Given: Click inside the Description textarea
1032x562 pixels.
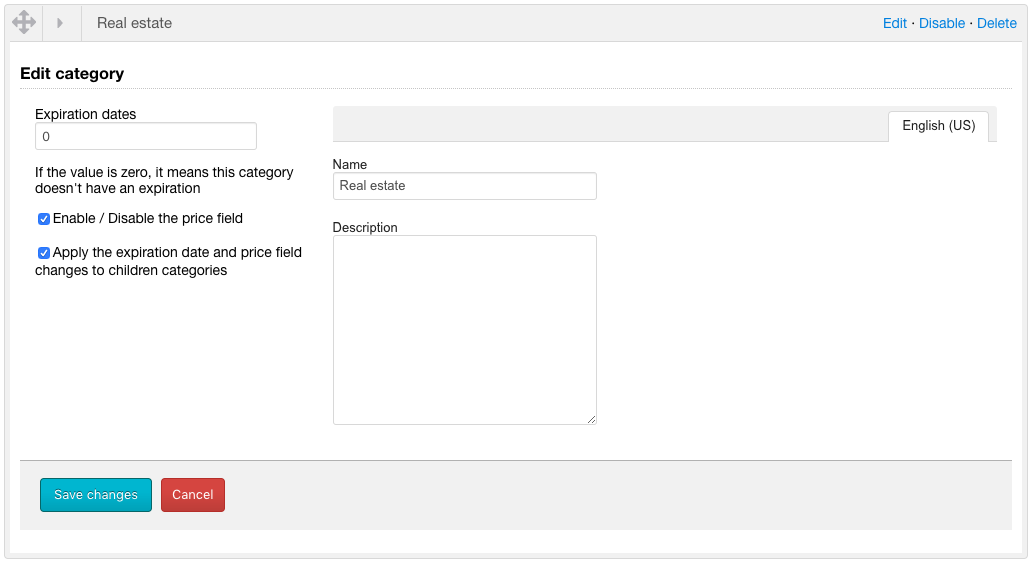Looking at the screenshot, I should (x=465, y=330).
